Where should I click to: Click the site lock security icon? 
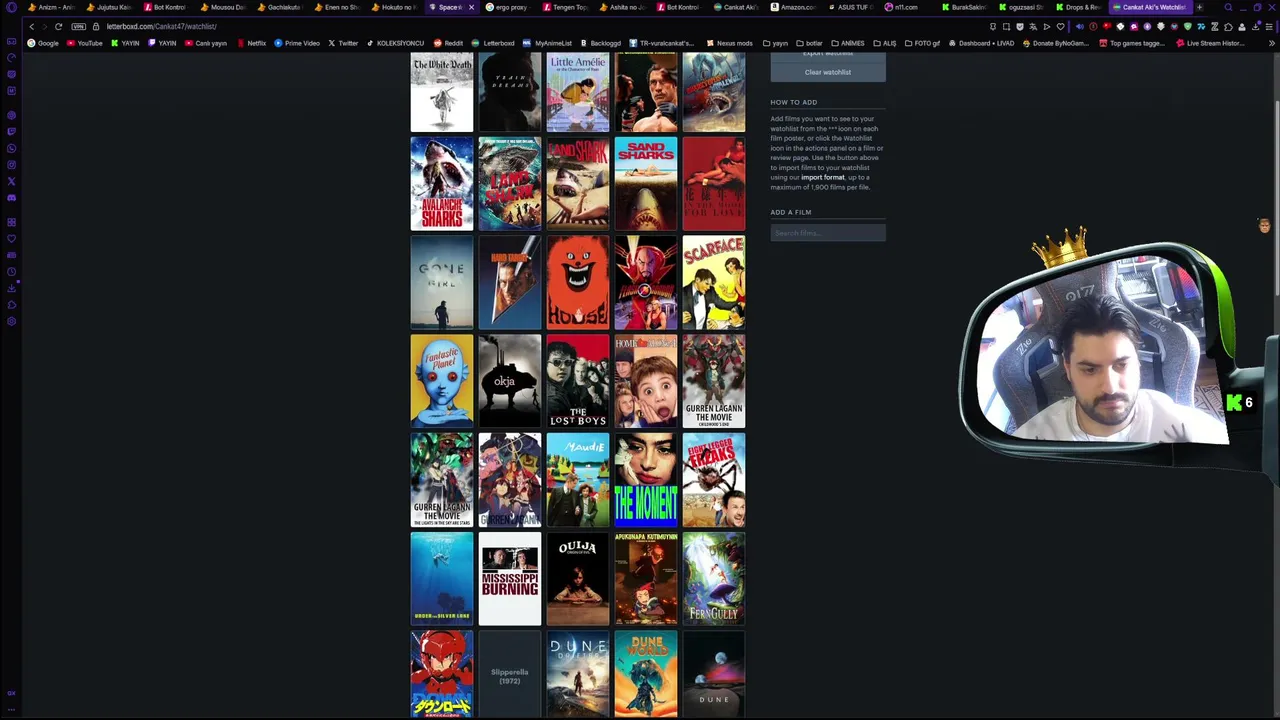(x=96, y=27)
